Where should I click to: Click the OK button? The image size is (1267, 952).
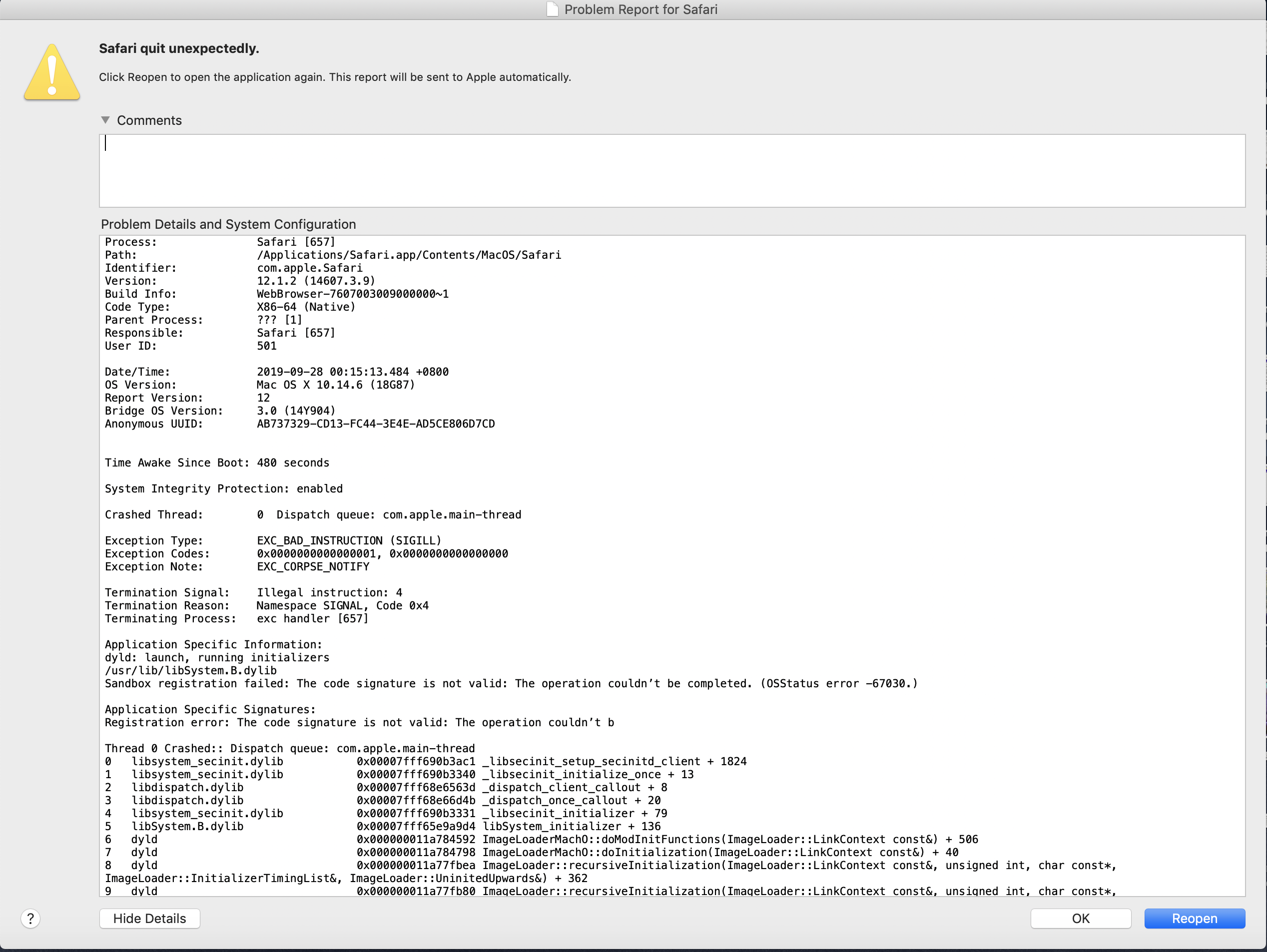[1080, 918]
